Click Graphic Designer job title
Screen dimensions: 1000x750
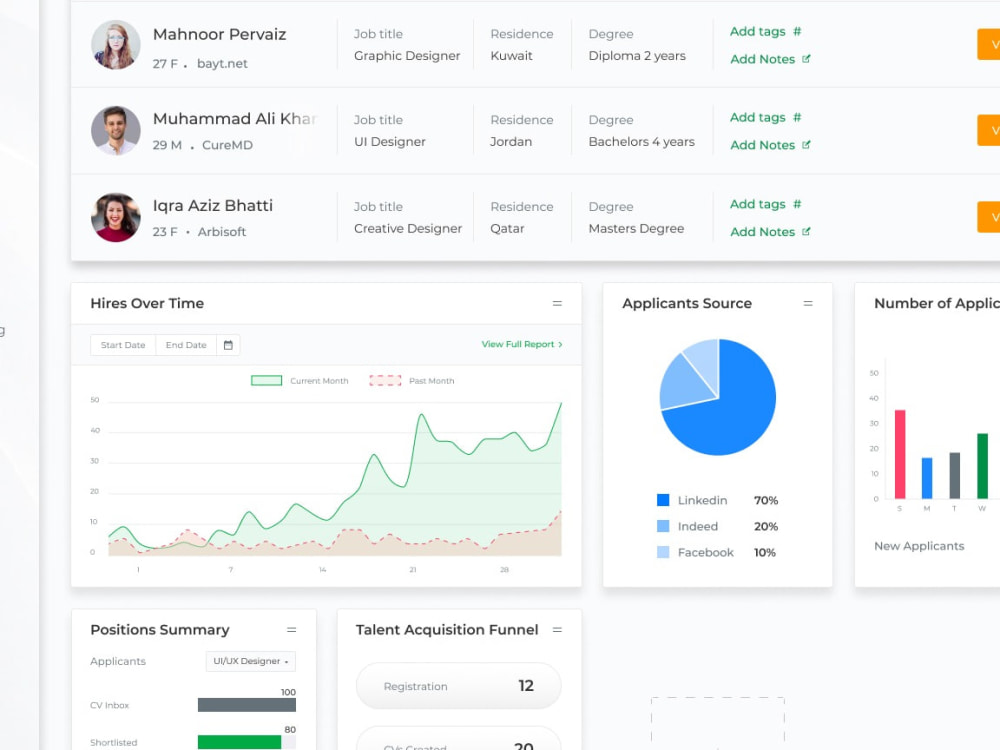[x=407, y=55]
